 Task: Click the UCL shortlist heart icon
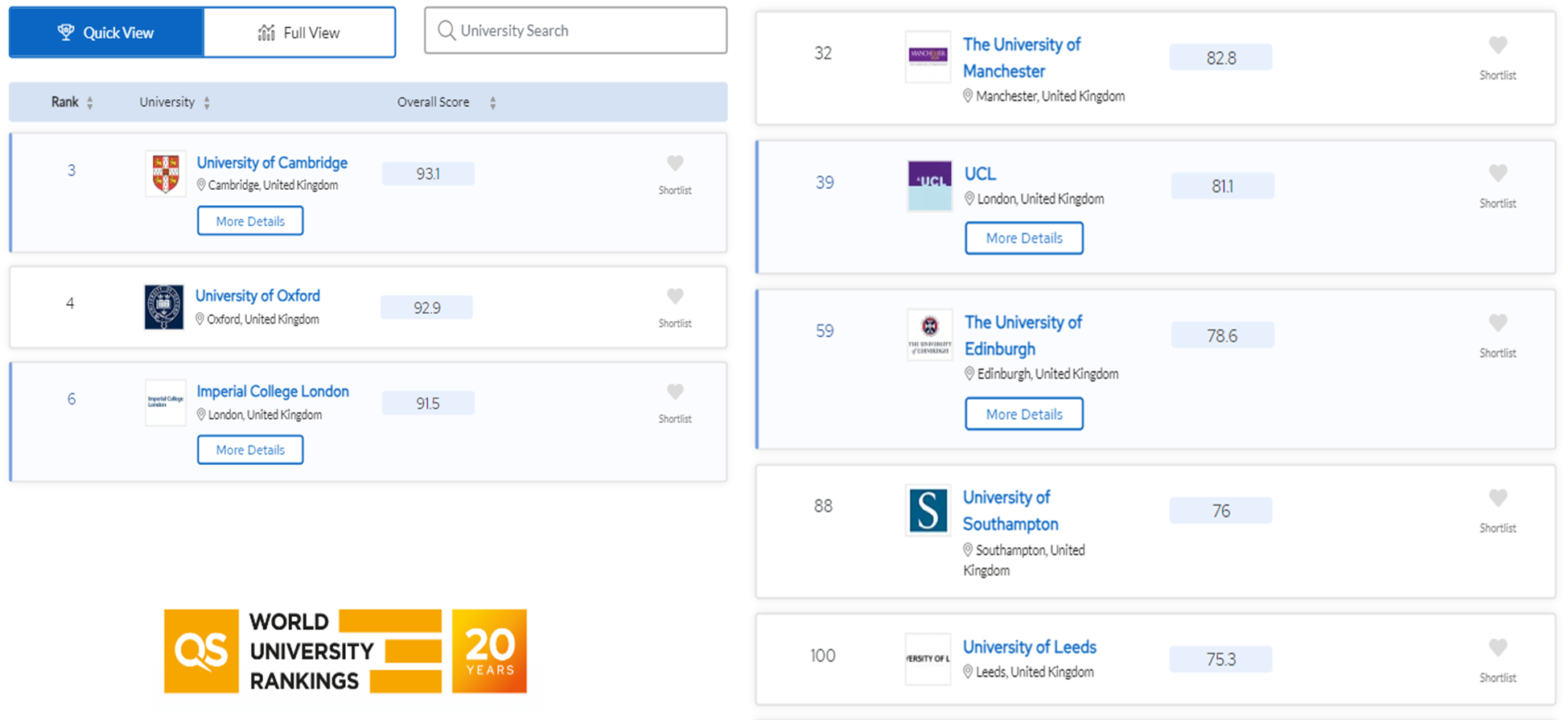[1497, 173]
